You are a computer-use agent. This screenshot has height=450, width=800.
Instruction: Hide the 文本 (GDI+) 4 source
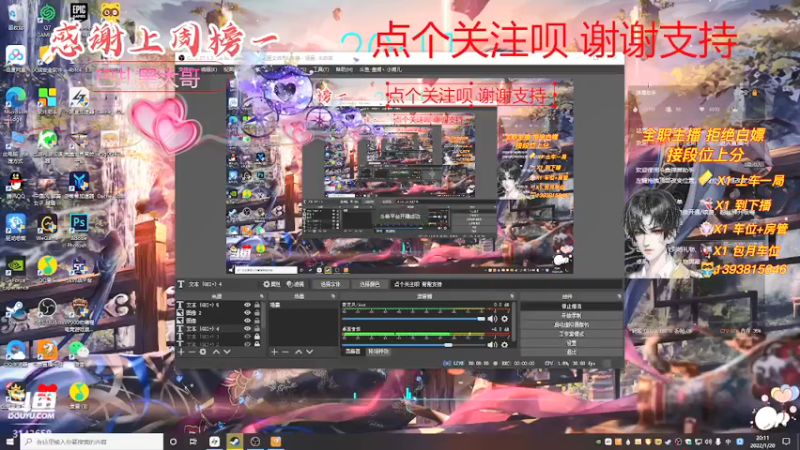[x=247, y=329]
